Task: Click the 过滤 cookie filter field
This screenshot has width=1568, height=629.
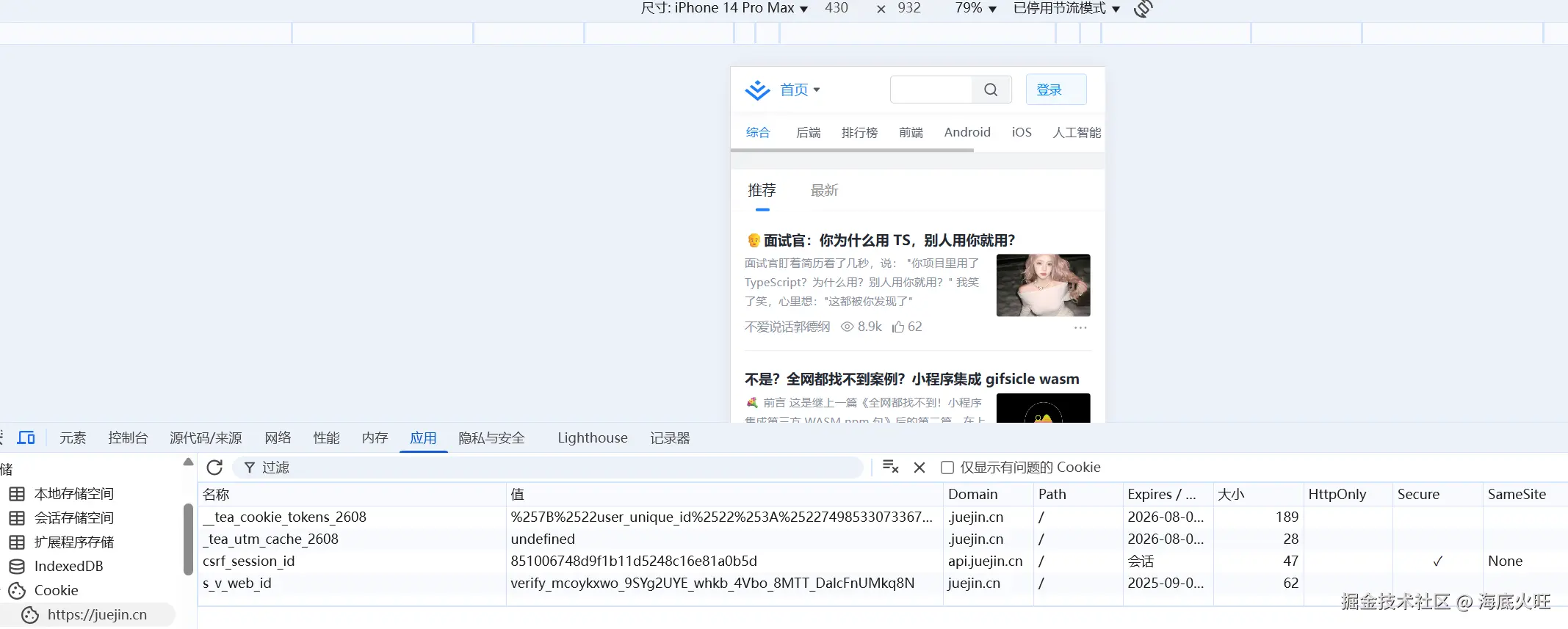Action: coord(548,468)
